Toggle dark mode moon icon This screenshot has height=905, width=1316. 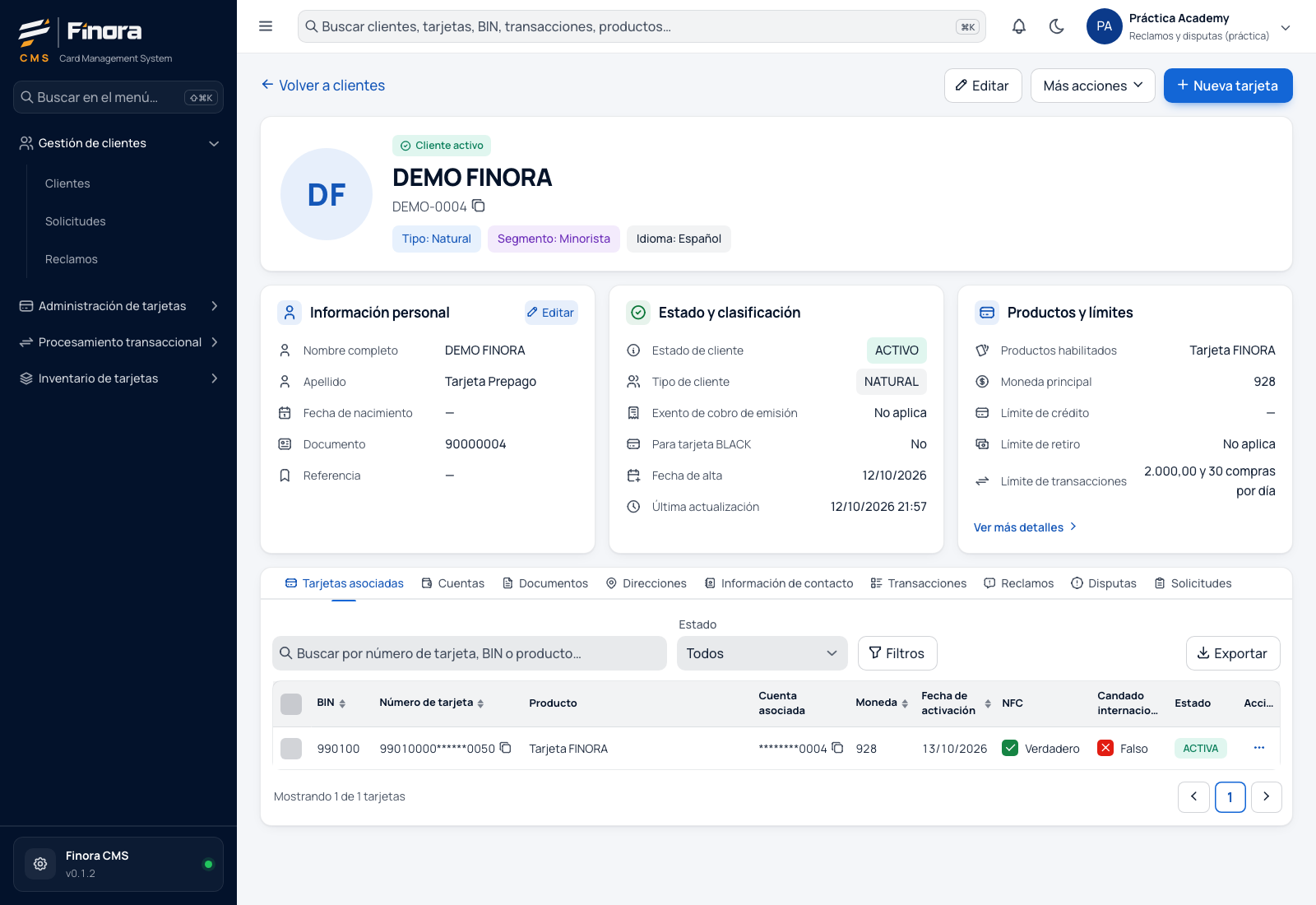point(1057,26)
